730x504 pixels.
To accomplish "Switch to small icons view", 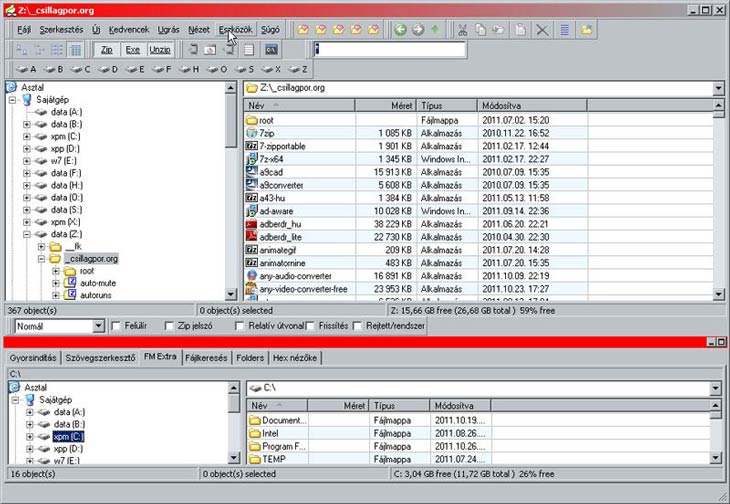I will pos(40,49).
